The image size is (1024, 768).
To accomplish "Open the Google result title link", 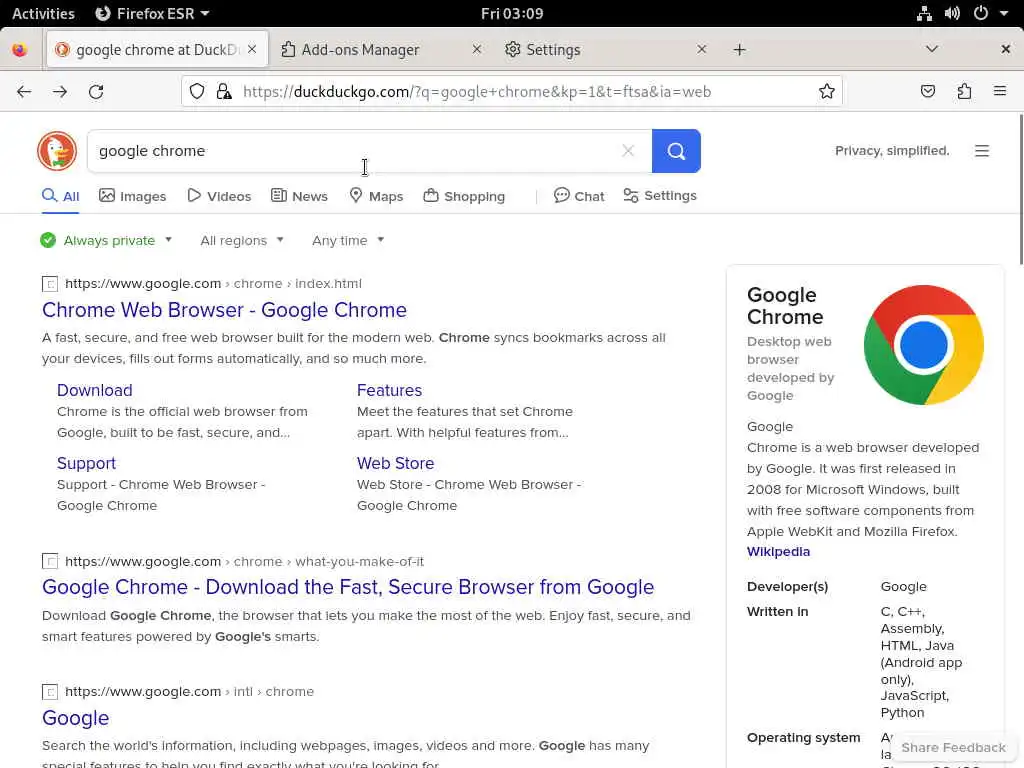I will (75, 718).
